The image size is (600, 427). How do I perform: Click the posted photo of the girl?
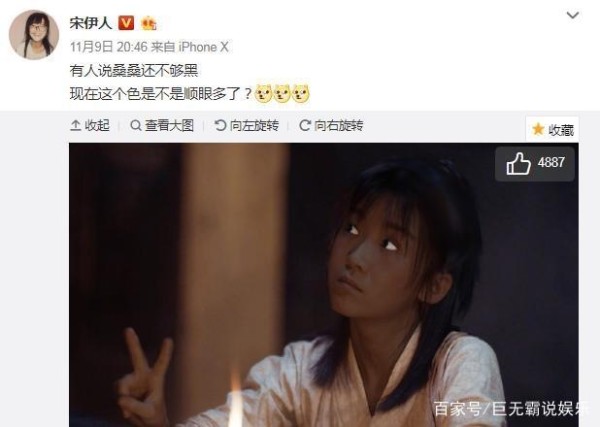pyautogui.click(x=324, y=285)
